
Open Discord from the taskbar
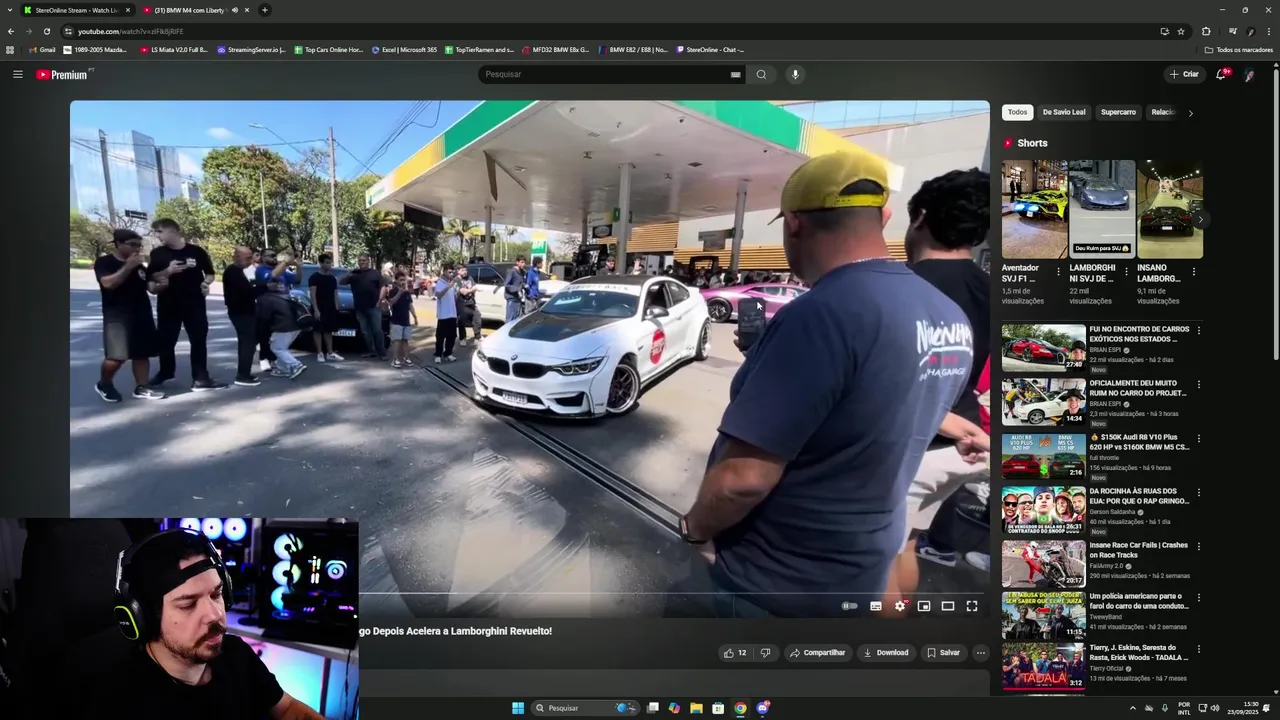763,708
